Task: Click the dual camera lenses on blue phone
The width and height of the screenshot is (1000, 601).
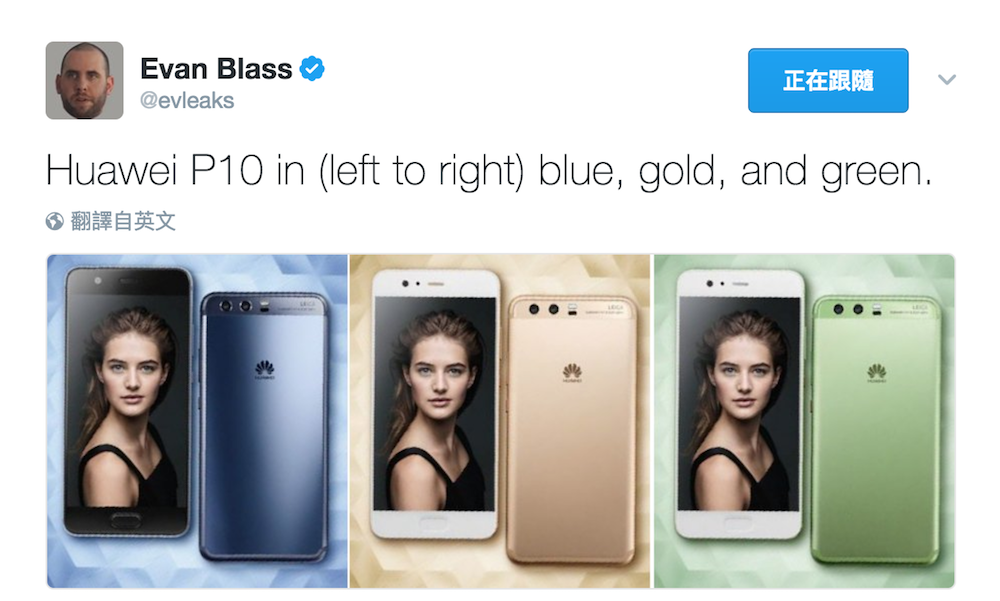Action: pos(235,307)
